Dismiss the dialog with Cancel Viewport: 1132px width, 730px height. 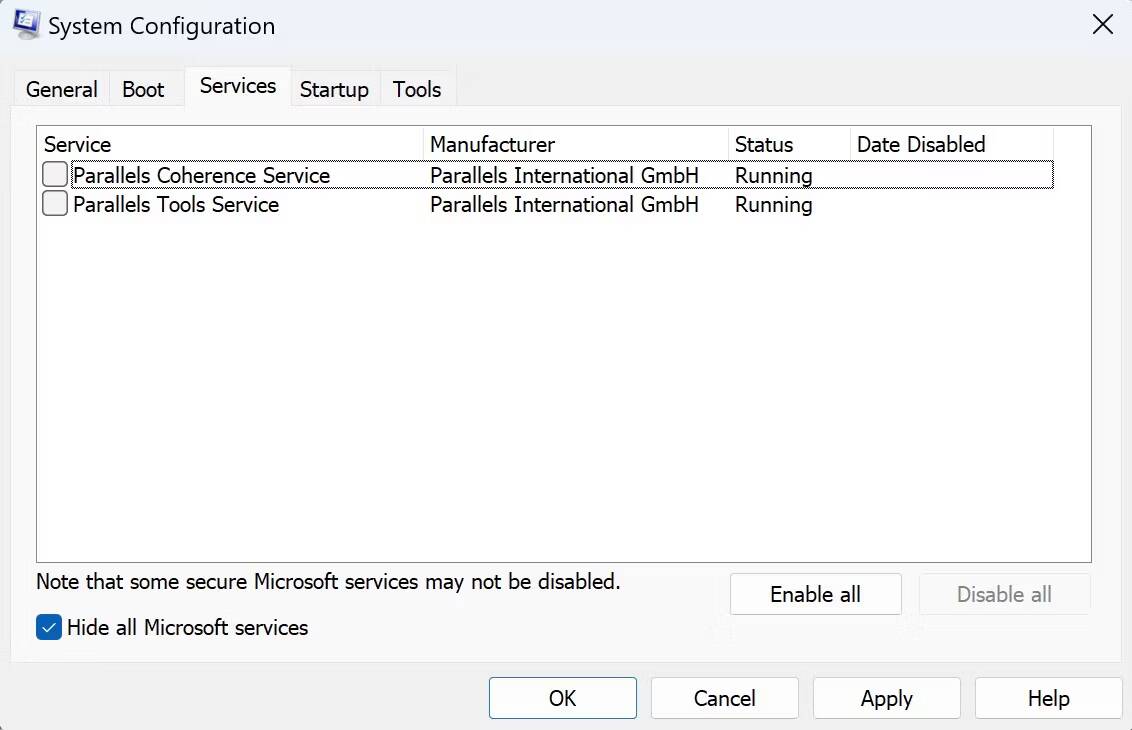tap(724, 698)
